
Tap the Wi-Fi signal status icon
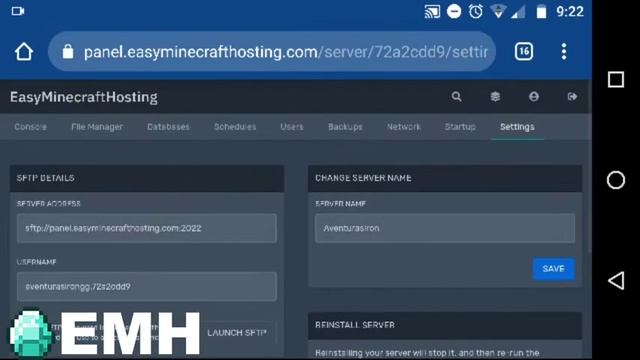[x=498, y=11]
